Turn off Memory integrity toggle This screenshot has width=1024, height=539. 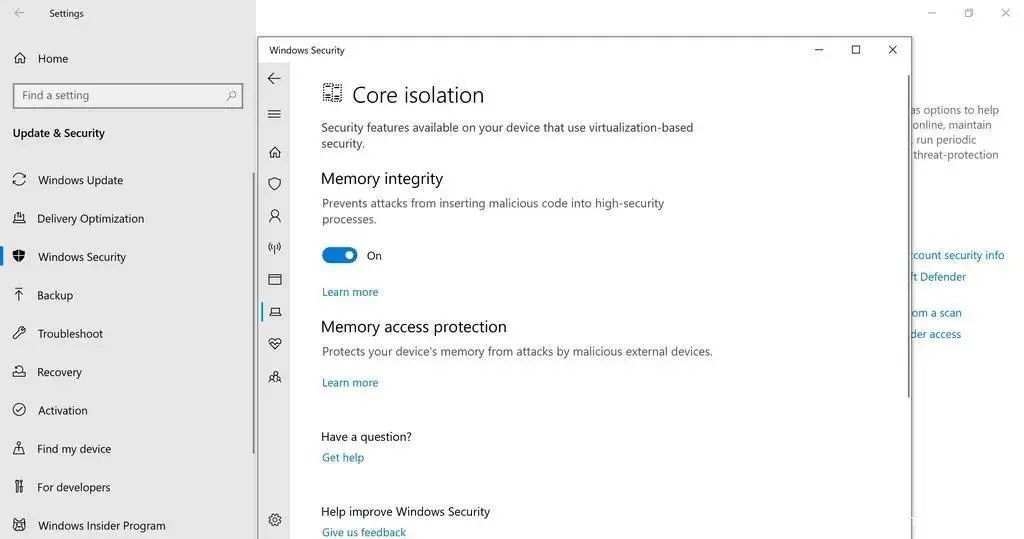click(340, 255)
